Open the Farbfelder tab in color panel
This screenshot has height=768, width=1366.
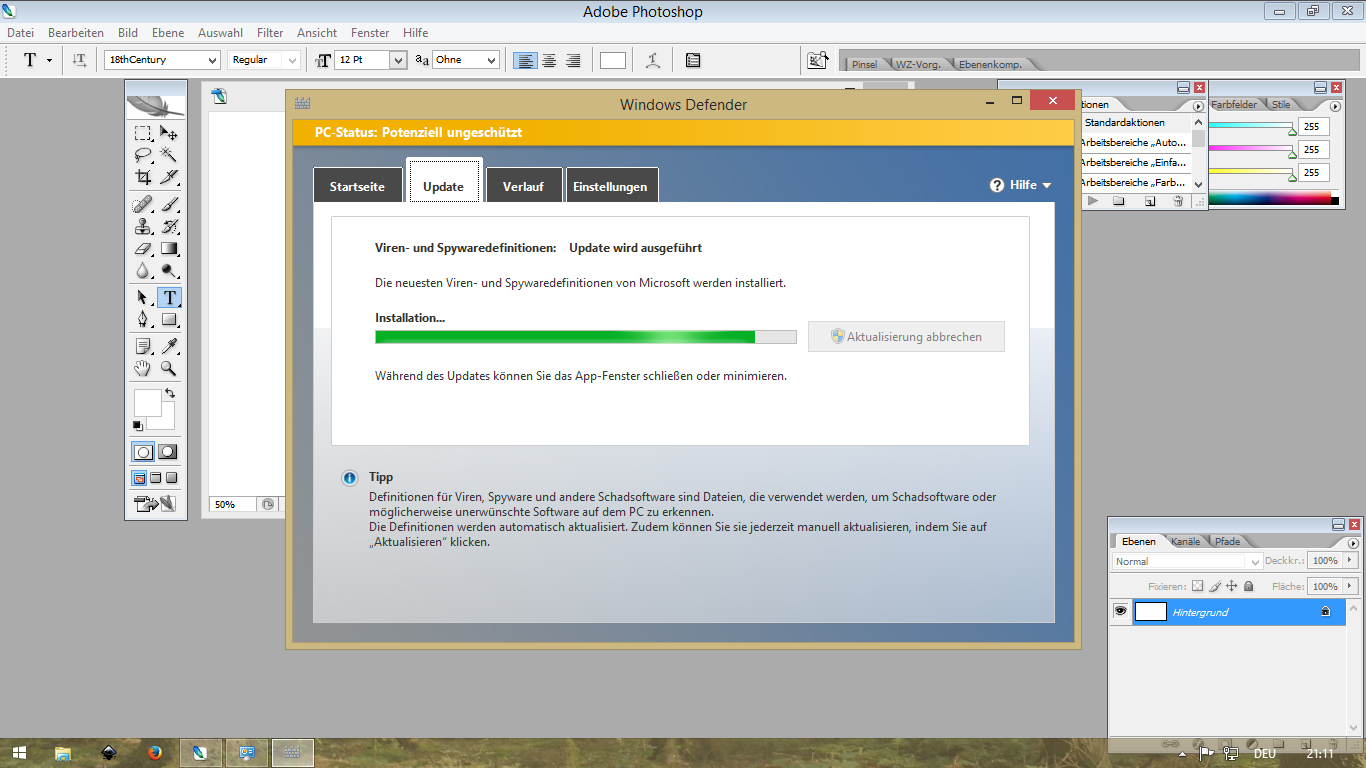(1233, 104)
